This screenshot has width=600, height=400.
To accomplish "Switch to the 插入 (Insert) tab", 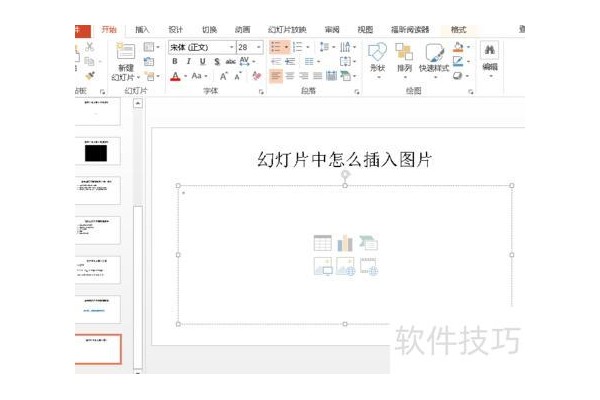I will (x=142, y=29).
